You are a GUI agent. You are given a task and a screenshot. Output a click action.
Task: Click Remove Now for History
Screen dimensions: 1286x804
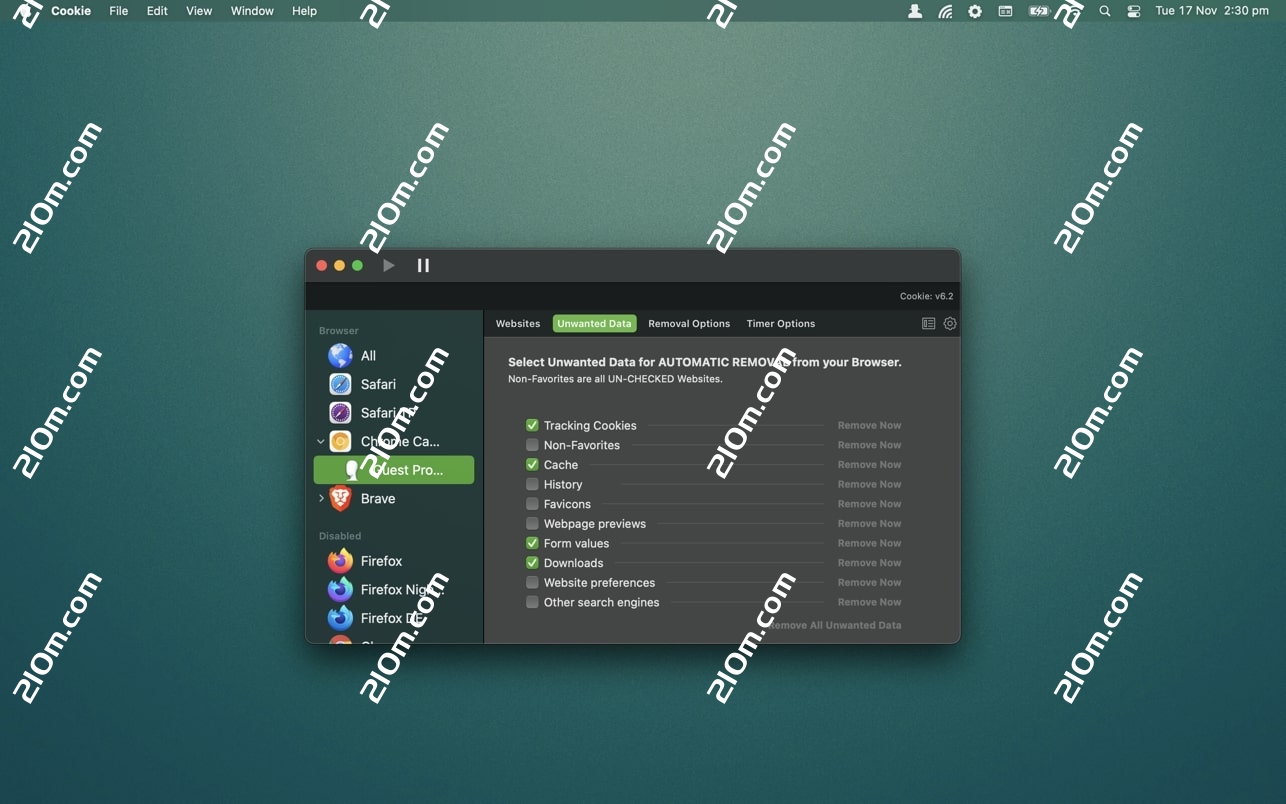coord(869,484)
